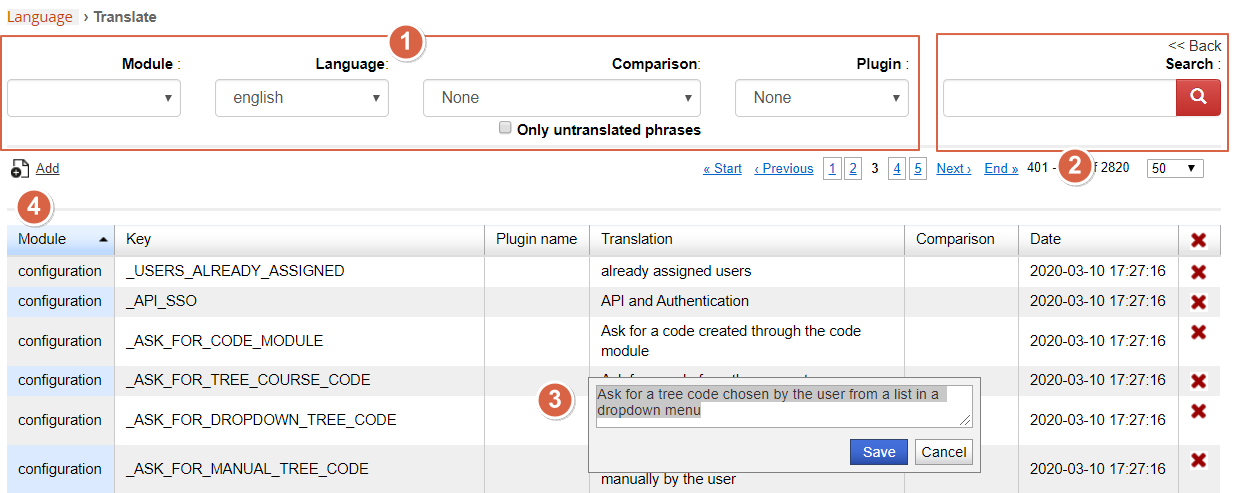The height and width of the screenshot is (493, 1236).
Task: Enable Only untranslated phrases checkbox
Action: pyautogui.click(x=506, y=128)
